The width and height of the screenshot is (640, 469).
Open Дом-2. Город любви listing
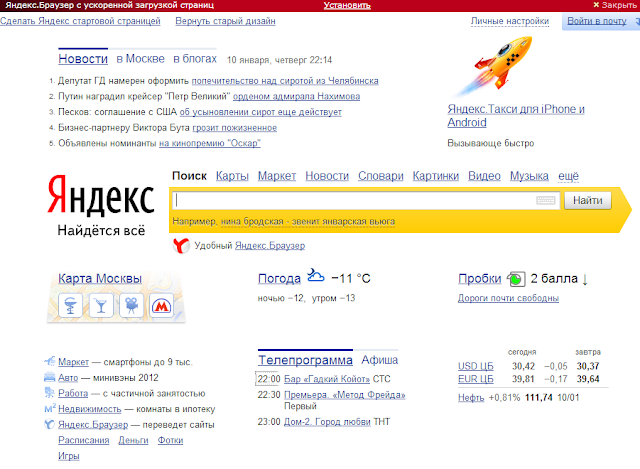click(327, 422)
